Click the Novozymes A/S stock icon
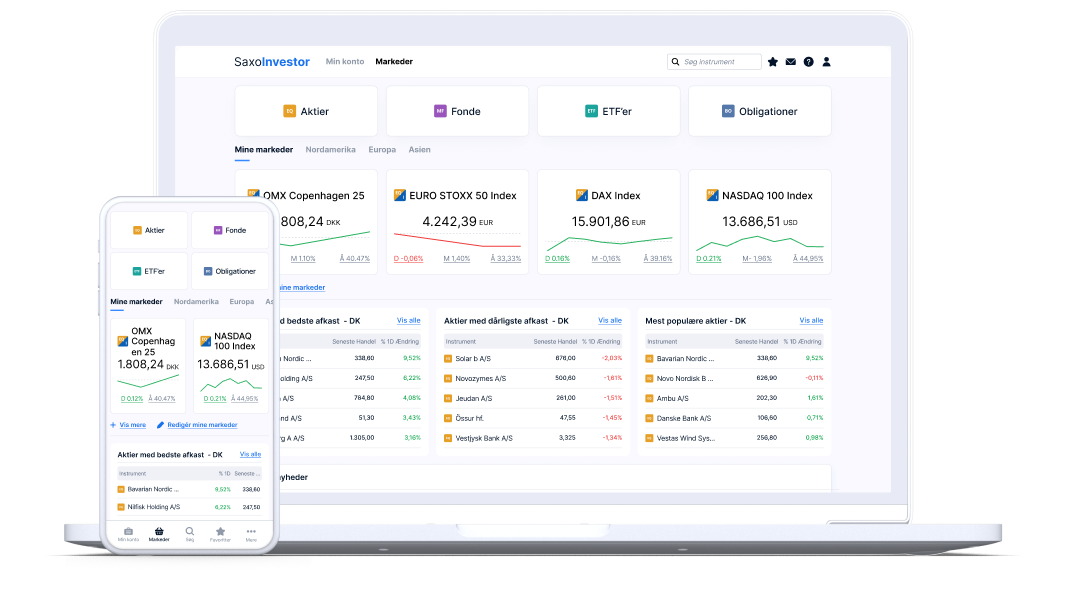Screen dimensions: 1080x589 448,379
